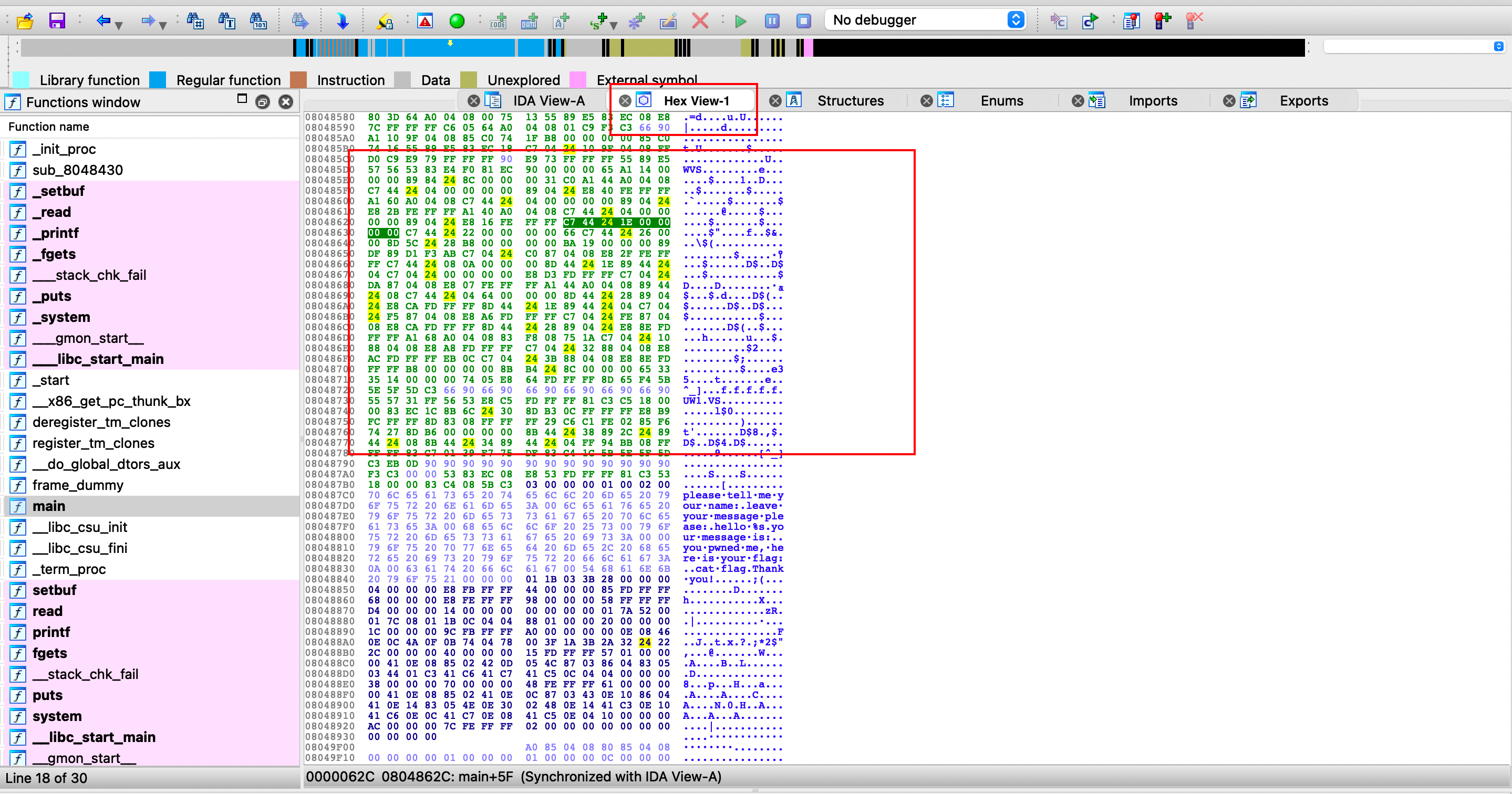The width and height of the screenshot is (1512, 794).
Task: Click the binoculars text search icon
Action: tap(226, 22)
